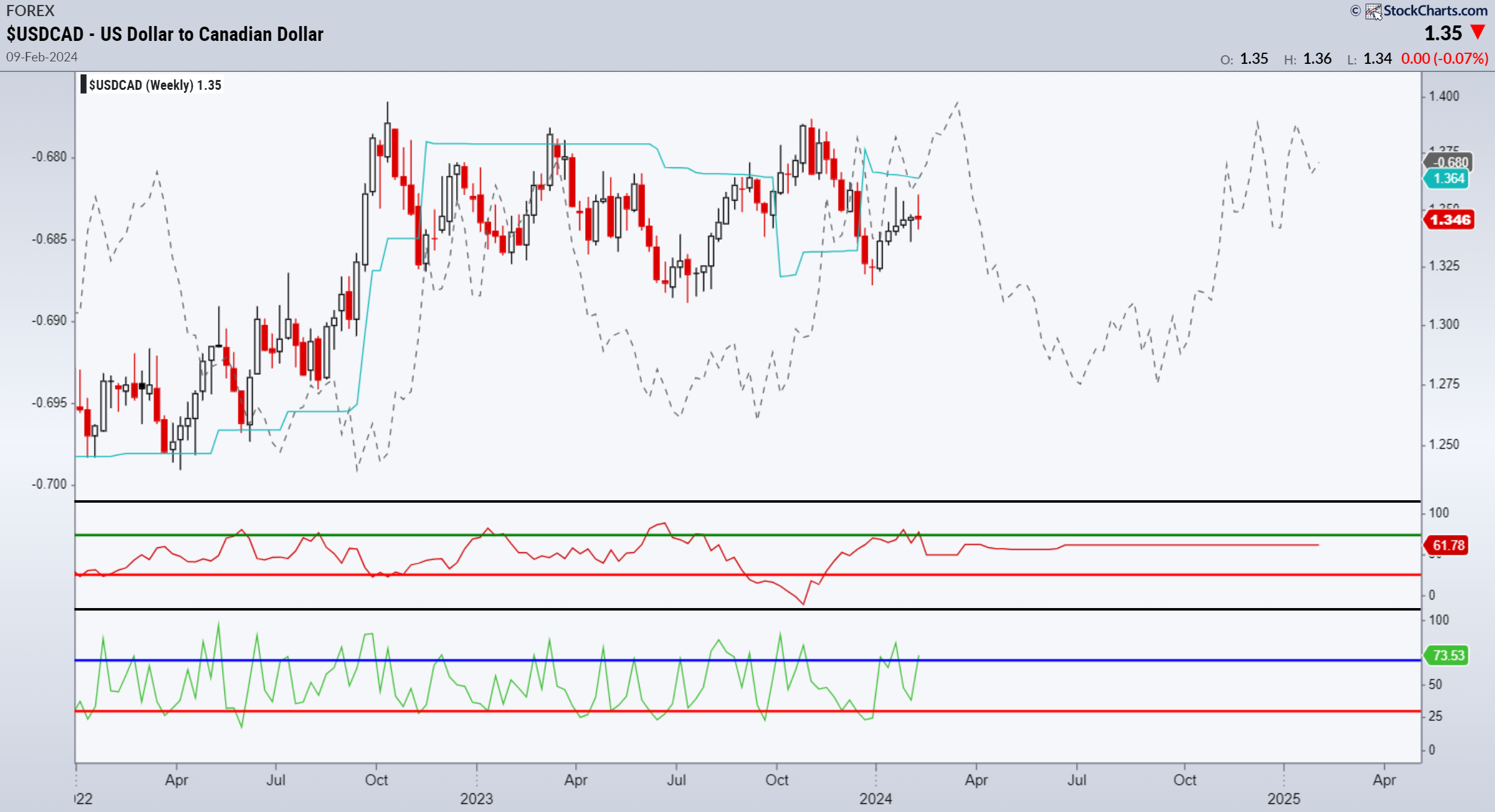Click the '2023' year label on time axis
This screenshot has height=812, width=1495.
tap(476, 798)
